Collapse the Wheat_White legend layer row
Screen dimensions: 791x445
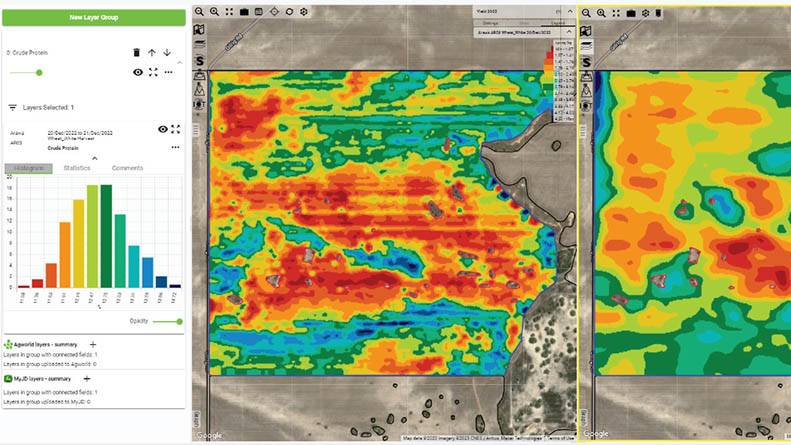(569, 32)
